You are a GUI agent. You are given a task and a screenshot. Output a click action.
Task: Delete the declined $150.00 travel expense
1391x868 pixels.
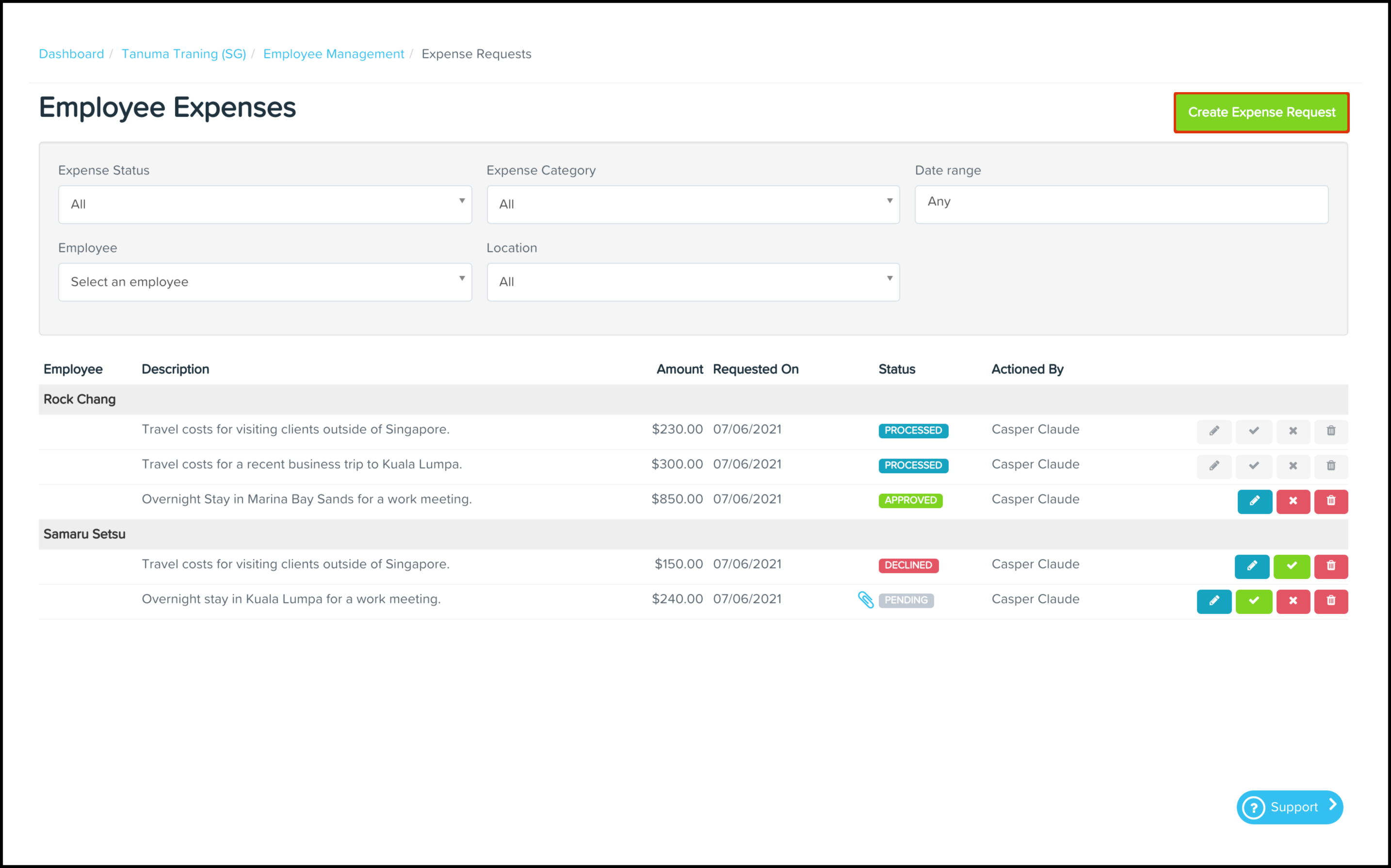coord(1331,566)
